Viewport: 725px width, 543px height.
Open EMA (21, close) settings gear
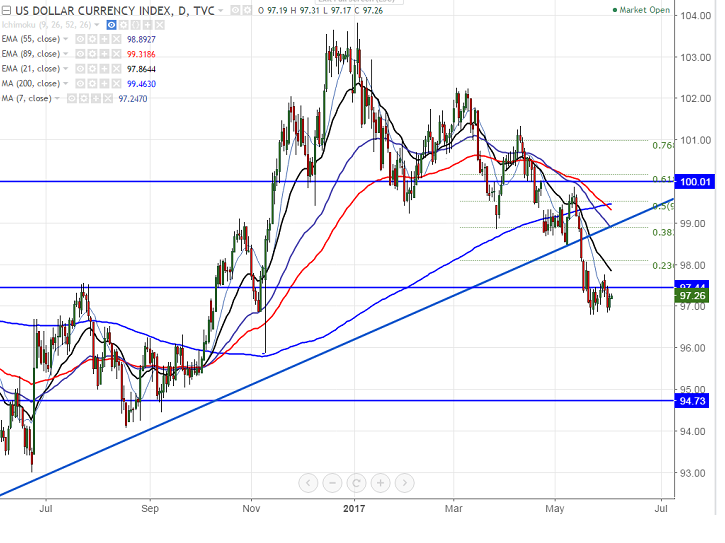(92, 69)
